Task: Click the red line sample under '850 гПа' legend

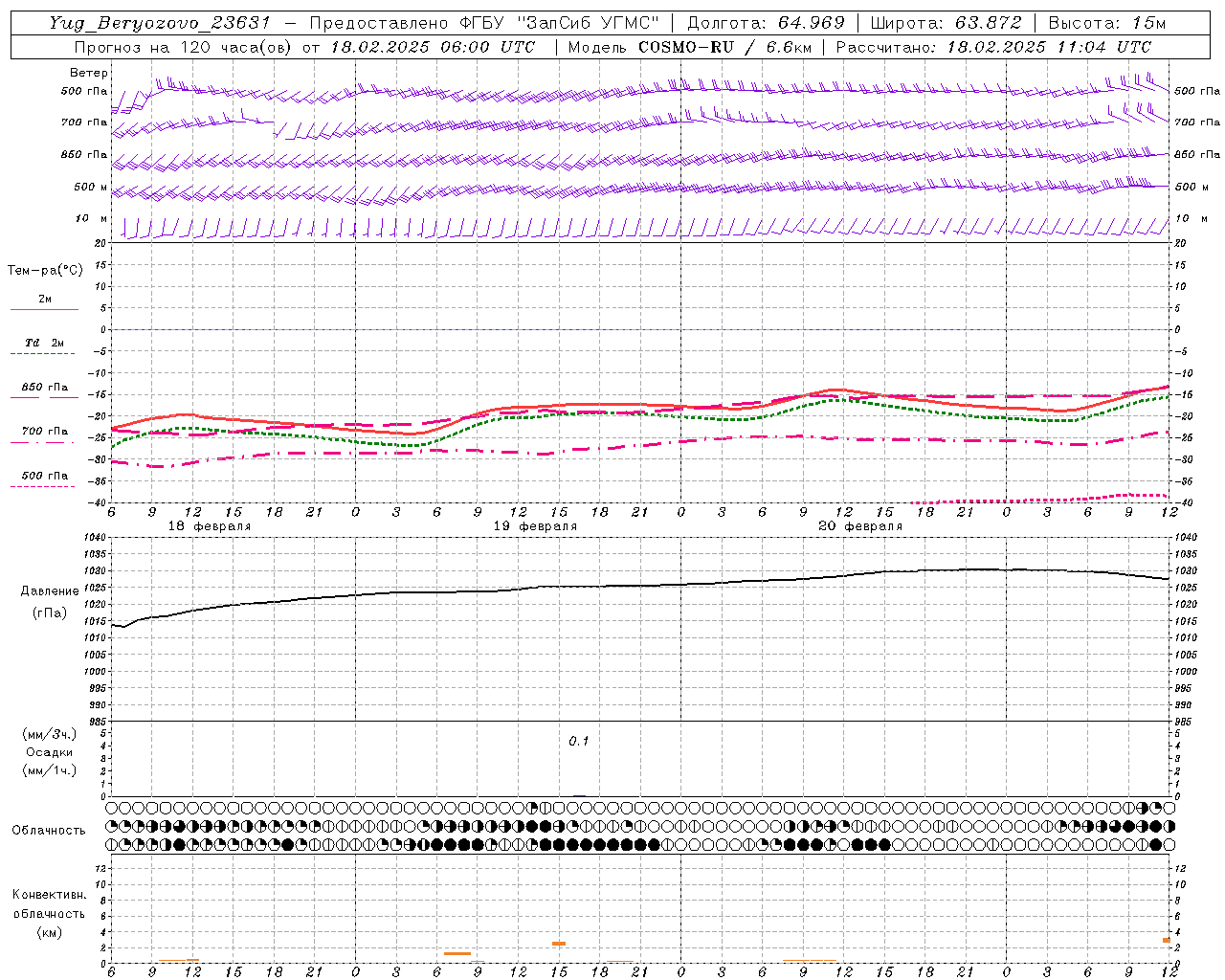Action: [44, 398]
